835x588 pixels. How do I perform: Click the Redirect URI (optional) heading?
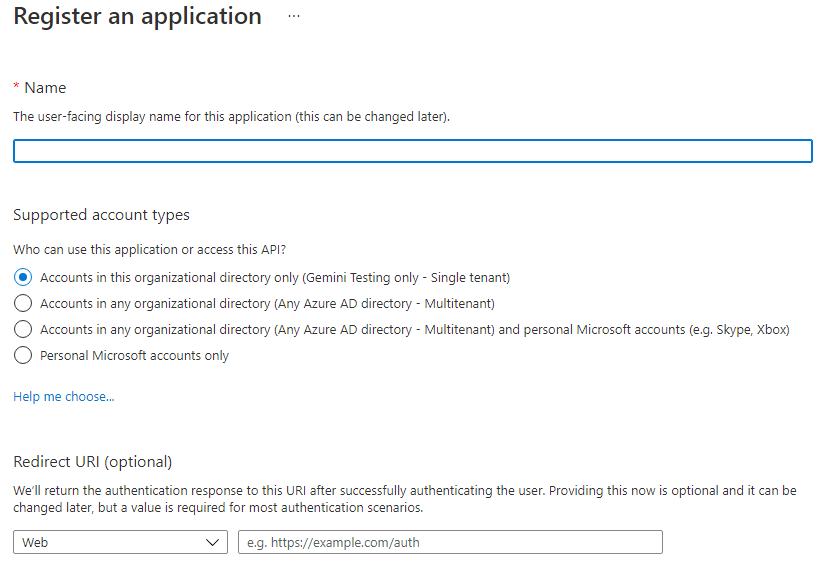93,462
